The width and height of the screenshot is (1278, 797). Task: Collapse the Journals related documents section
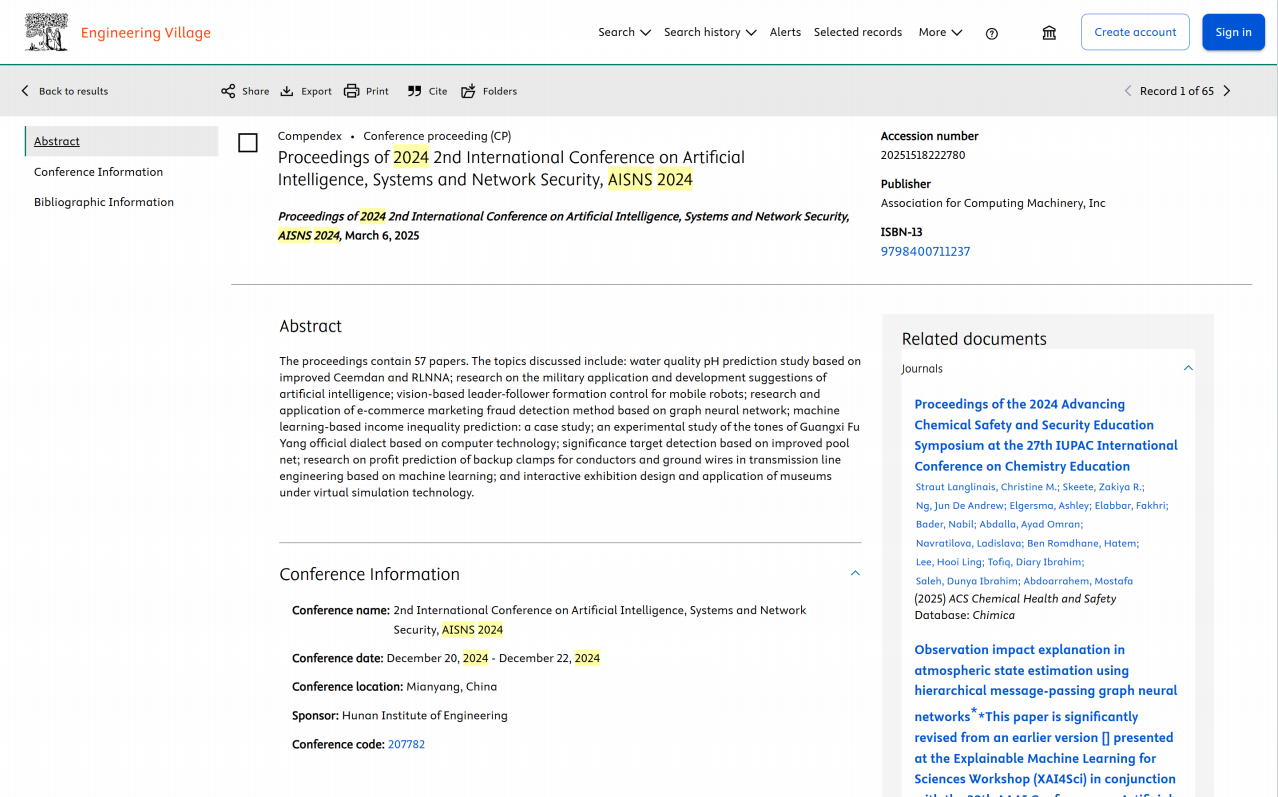pyautogui.click(x=1188, y=368)
